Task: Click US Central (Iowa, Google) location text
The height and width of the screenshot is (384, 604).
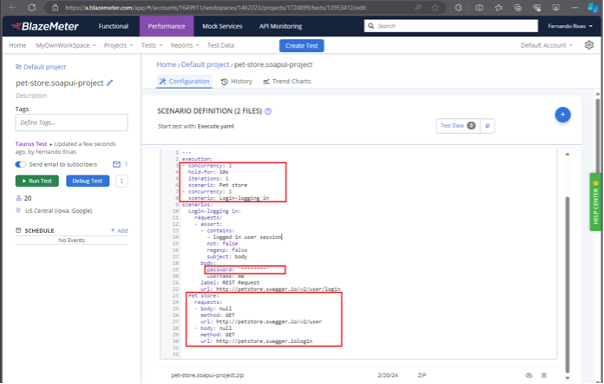Action: coord(59,211)
